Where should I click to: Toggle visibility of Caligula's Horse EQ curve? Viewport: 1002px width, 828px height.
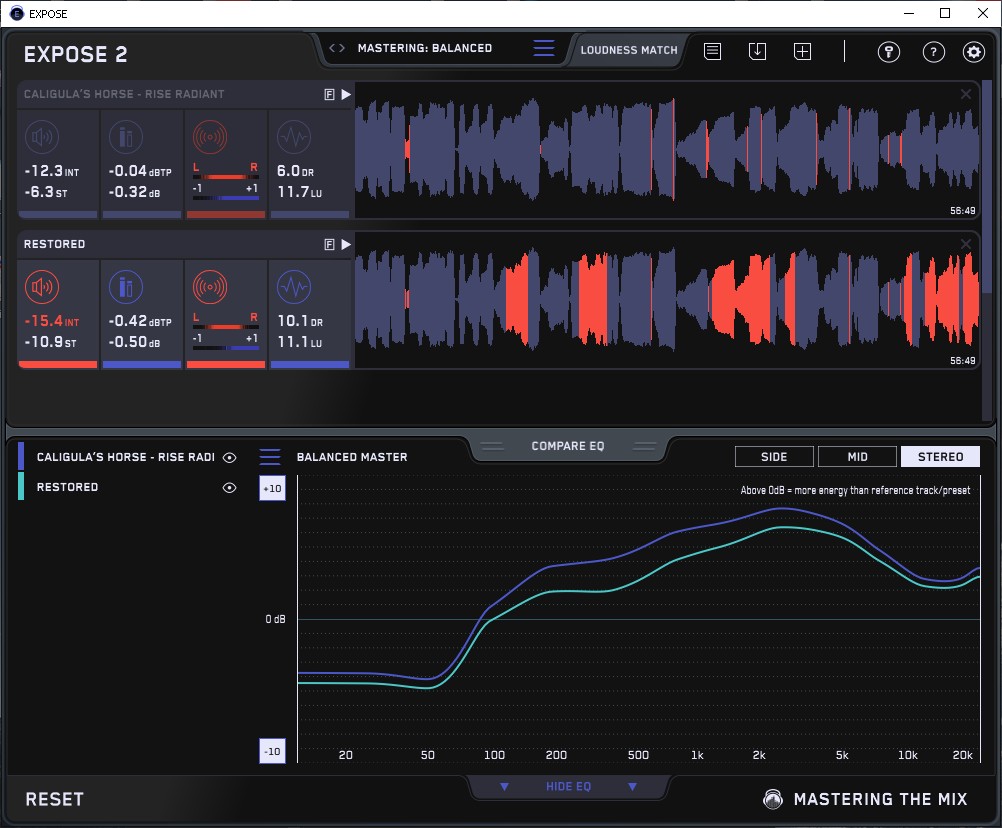point(229,457)
